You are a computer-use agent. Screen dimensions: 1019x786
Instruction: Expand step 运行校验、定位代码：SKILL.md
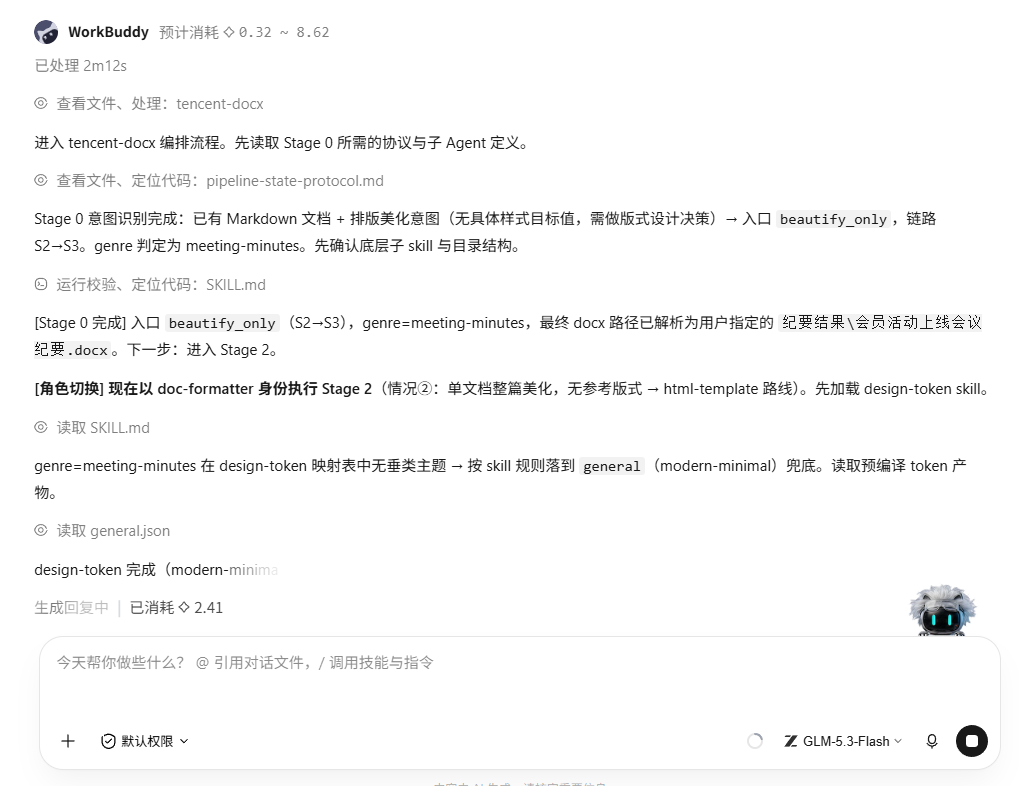(x=149, y=285)
